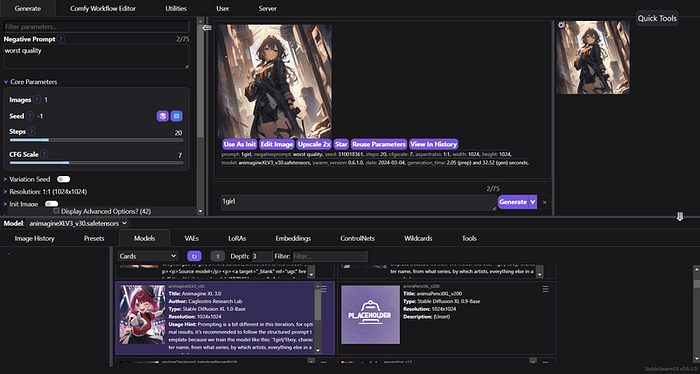
Task: Open the Wildcards tab
Action: pyautogui.click(x=418, y=238)
